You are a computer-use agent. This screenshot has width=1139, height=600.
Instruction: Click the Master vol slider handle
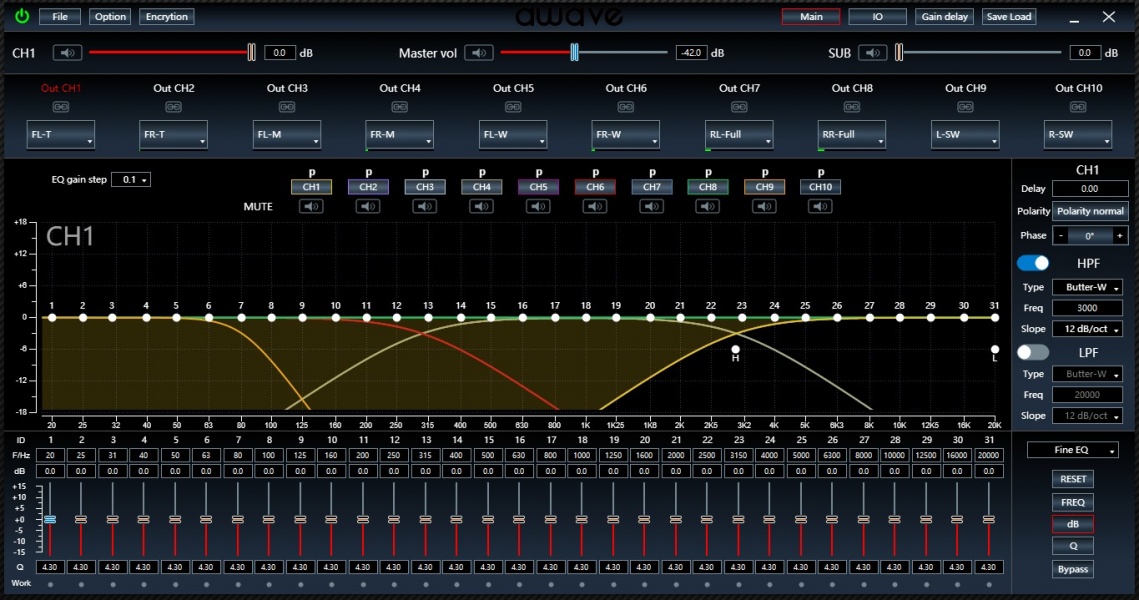(574, 53)
